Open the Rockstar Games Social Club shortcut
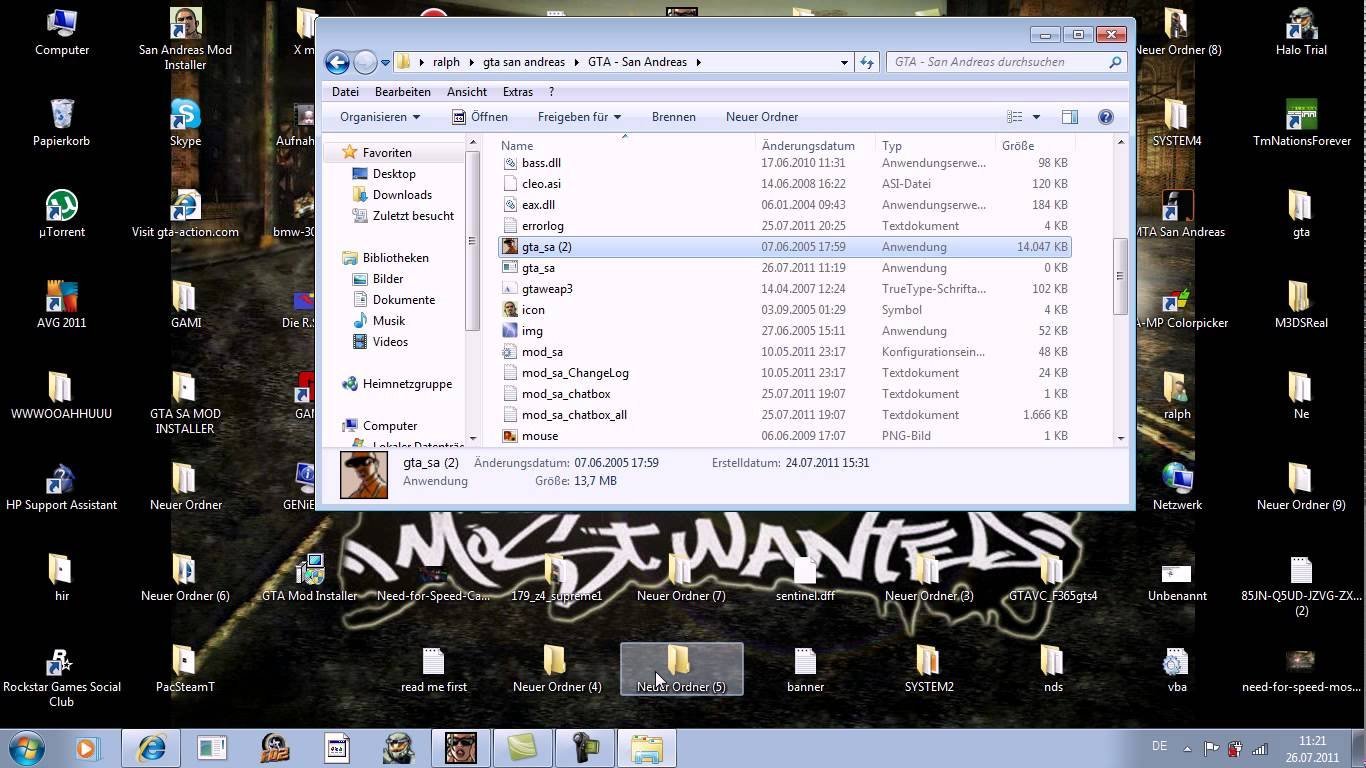Screen dimensions: 1366x768 click(62, 677)
